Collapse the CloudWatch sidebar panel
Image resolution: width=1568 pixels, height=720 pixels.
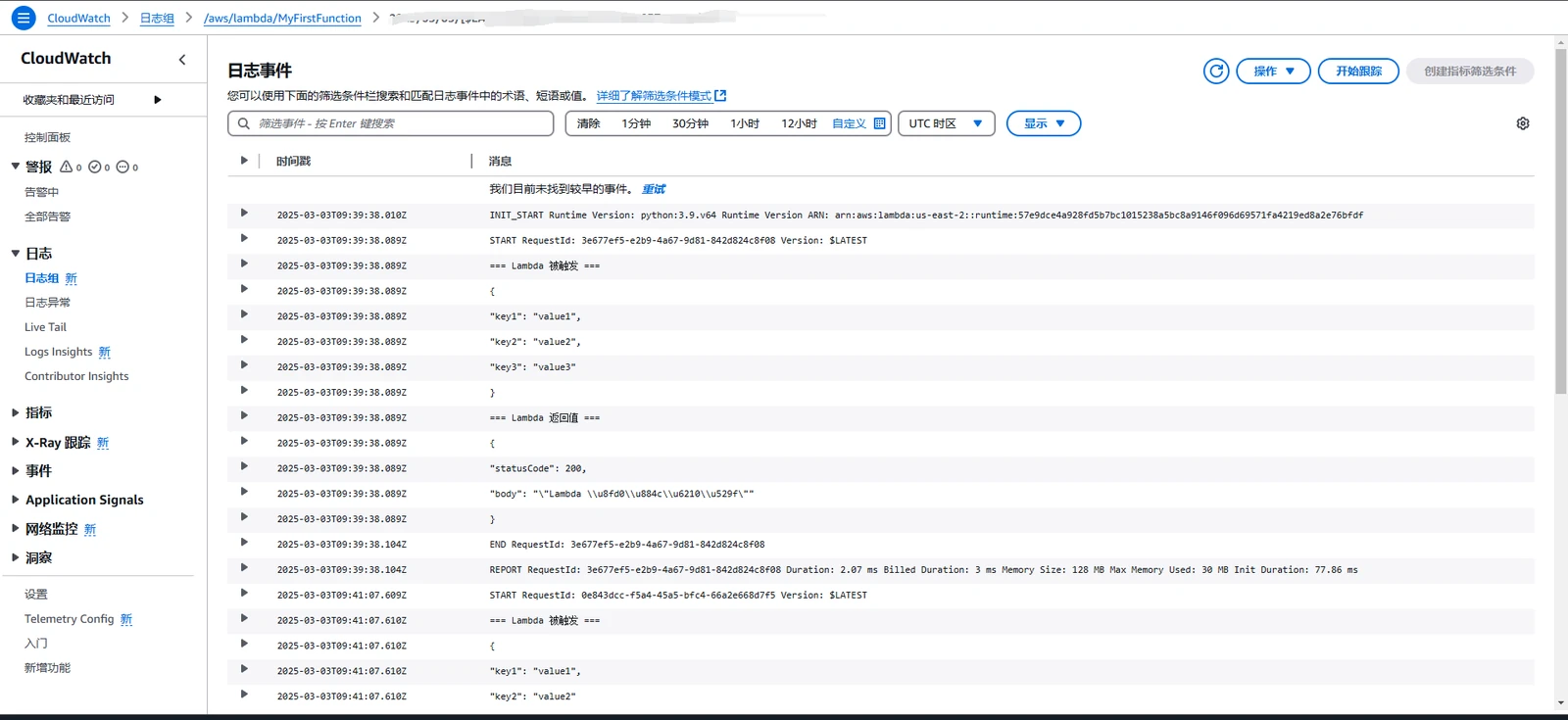pyautogui.click(x=182, y=60)
